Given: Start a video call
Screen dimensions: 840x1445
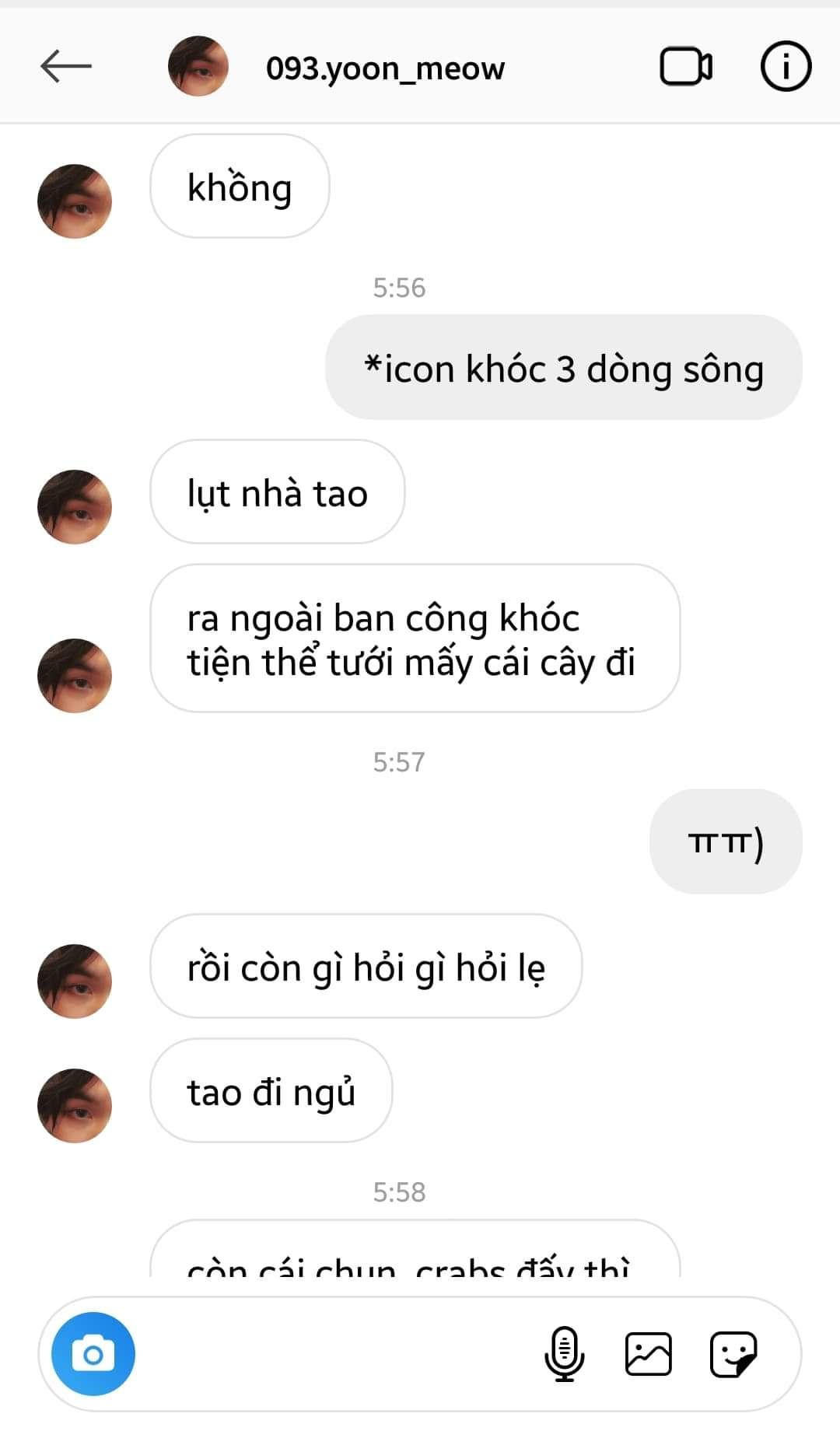Looking at the screenshot, I should tap(686, 66).
